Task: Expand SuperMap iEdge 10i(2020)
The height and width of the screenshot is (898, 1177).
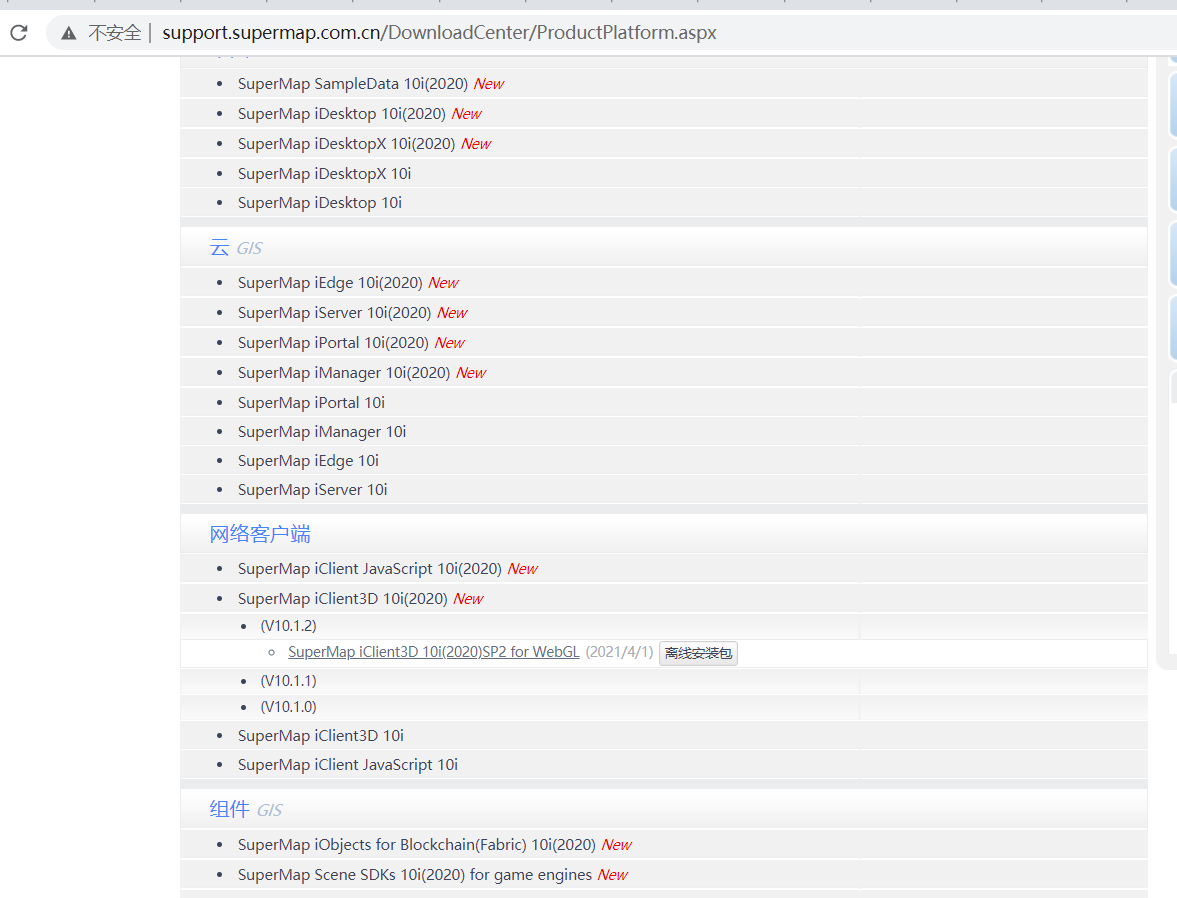Action: click(x=330, y=282)
